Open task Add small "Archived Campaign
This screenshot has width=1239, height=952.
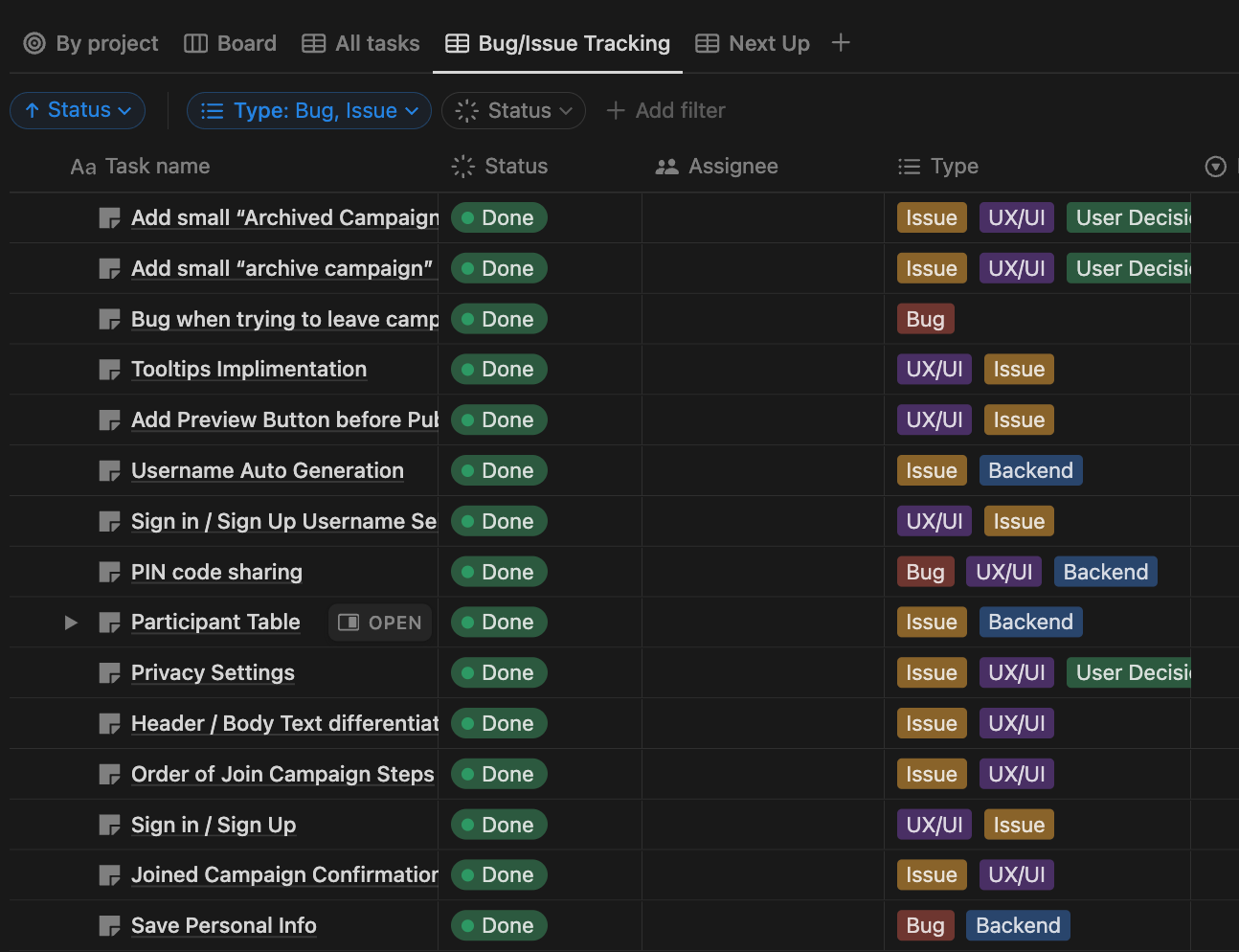[x=285, y=218]
